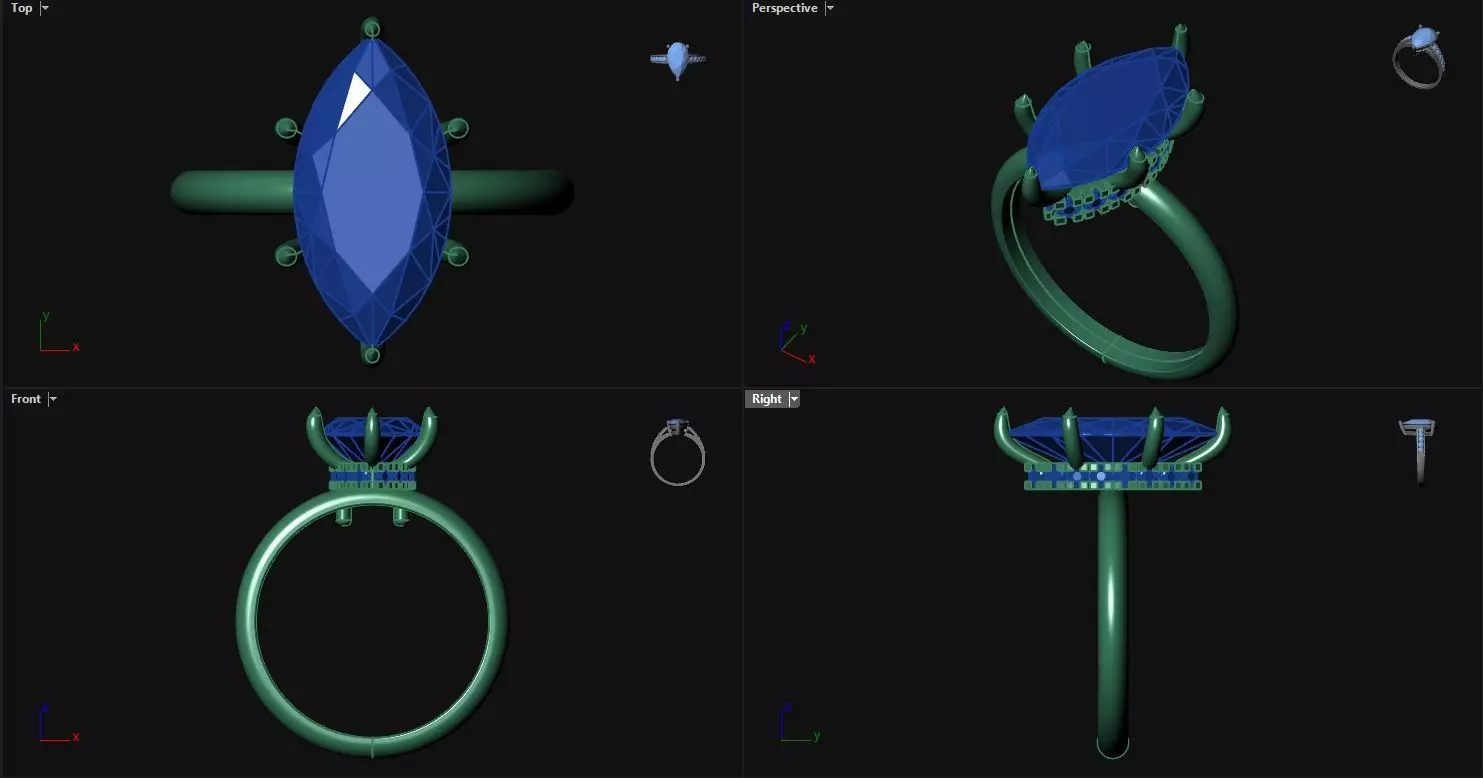Expand the Right viewport menu arrow

(x=794, y=399)
